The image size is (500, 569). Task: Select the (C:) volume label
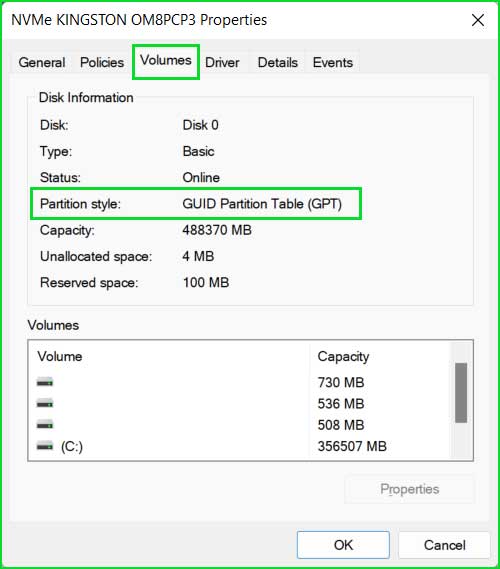point(72,446)
